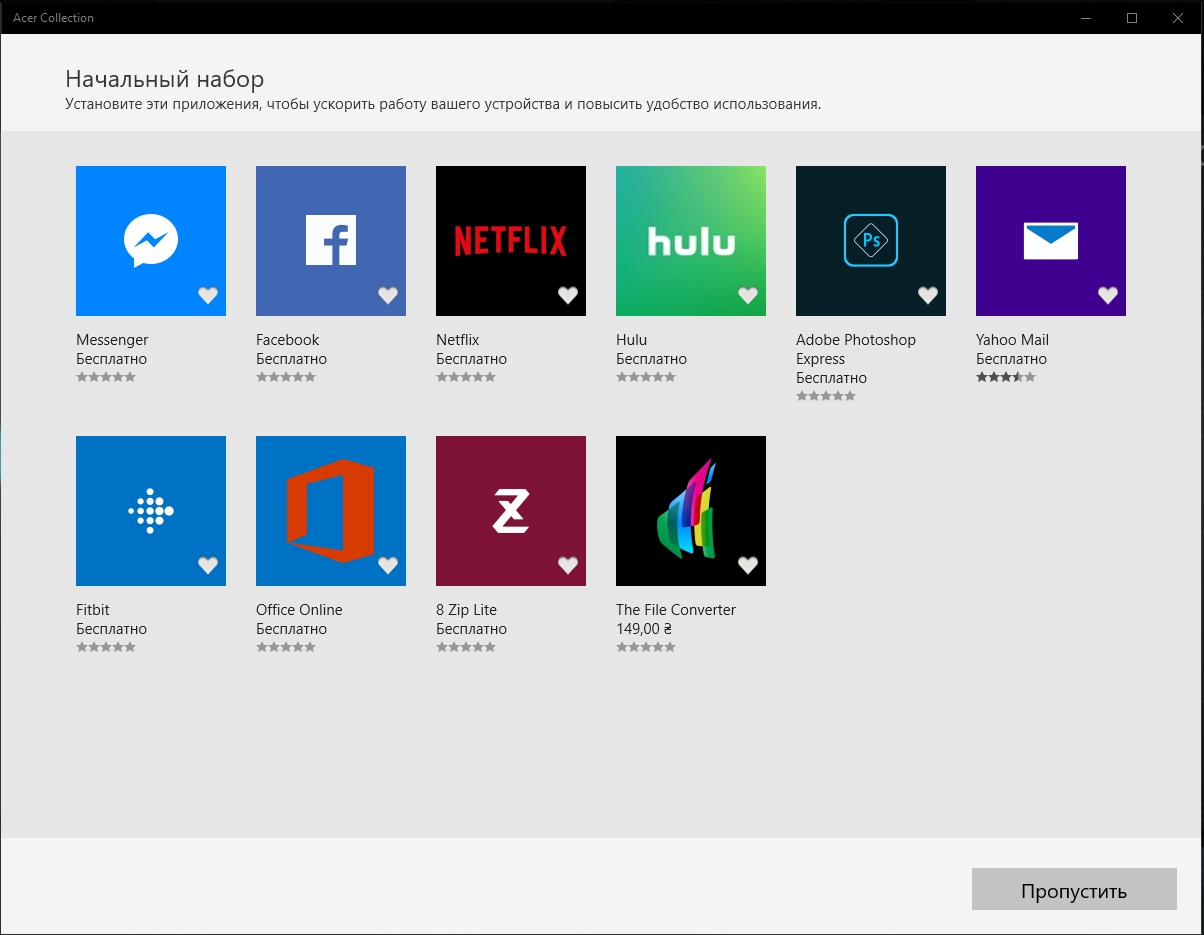Open the 8 Zip Lite tile
The width and height of the screenshot is (1204, 935).
pyautogui.click(x=511, y=511)
